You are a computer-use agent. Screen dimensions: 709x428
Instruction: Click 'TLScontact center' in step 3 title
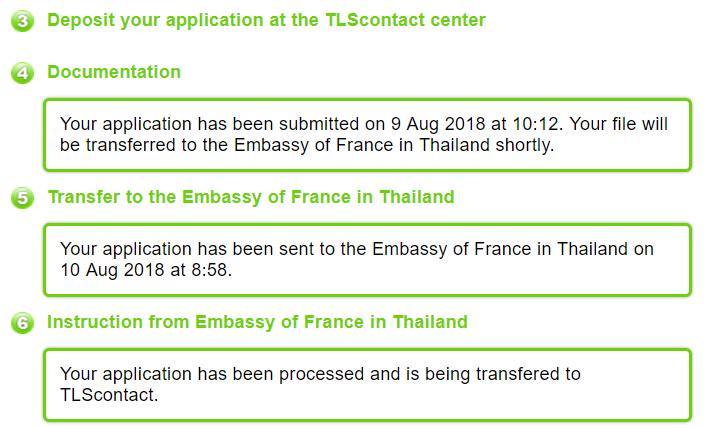pyautogui.click(x=406, y=20)
